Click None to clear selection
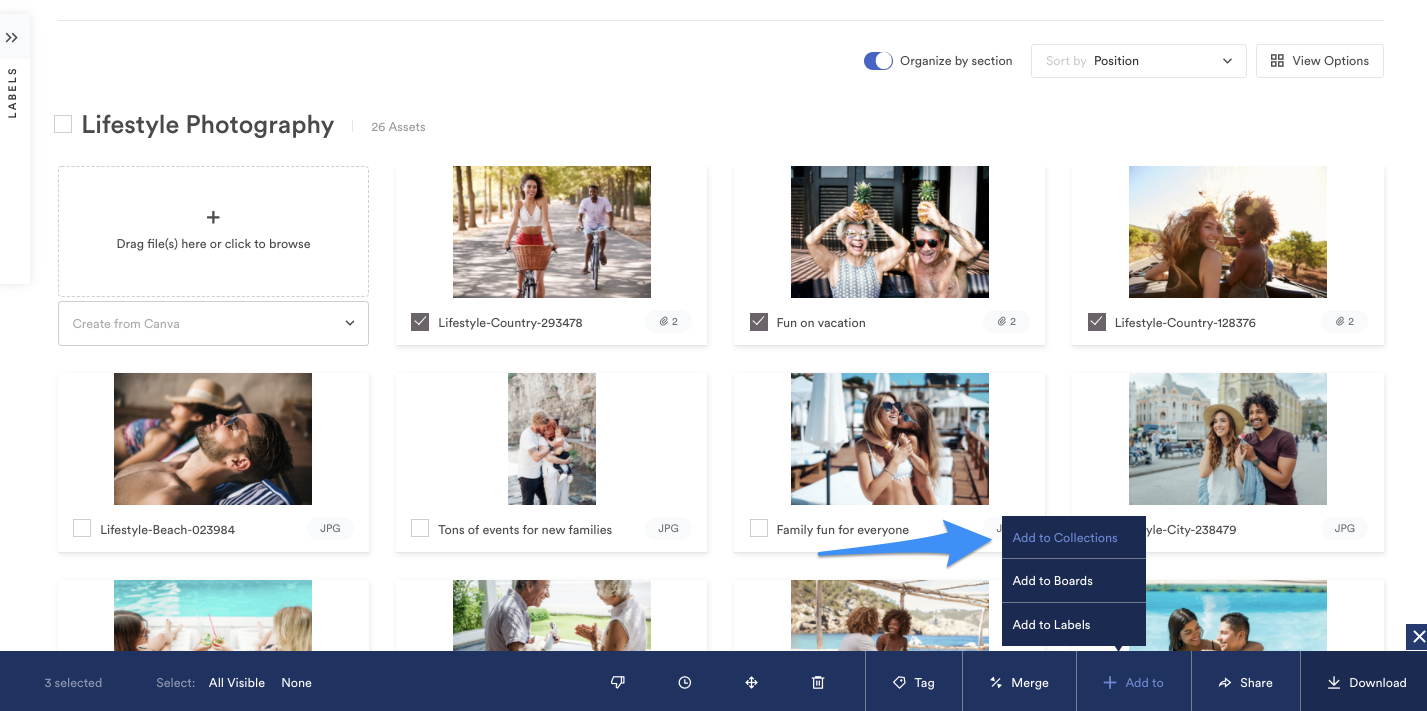 point(296,683)
